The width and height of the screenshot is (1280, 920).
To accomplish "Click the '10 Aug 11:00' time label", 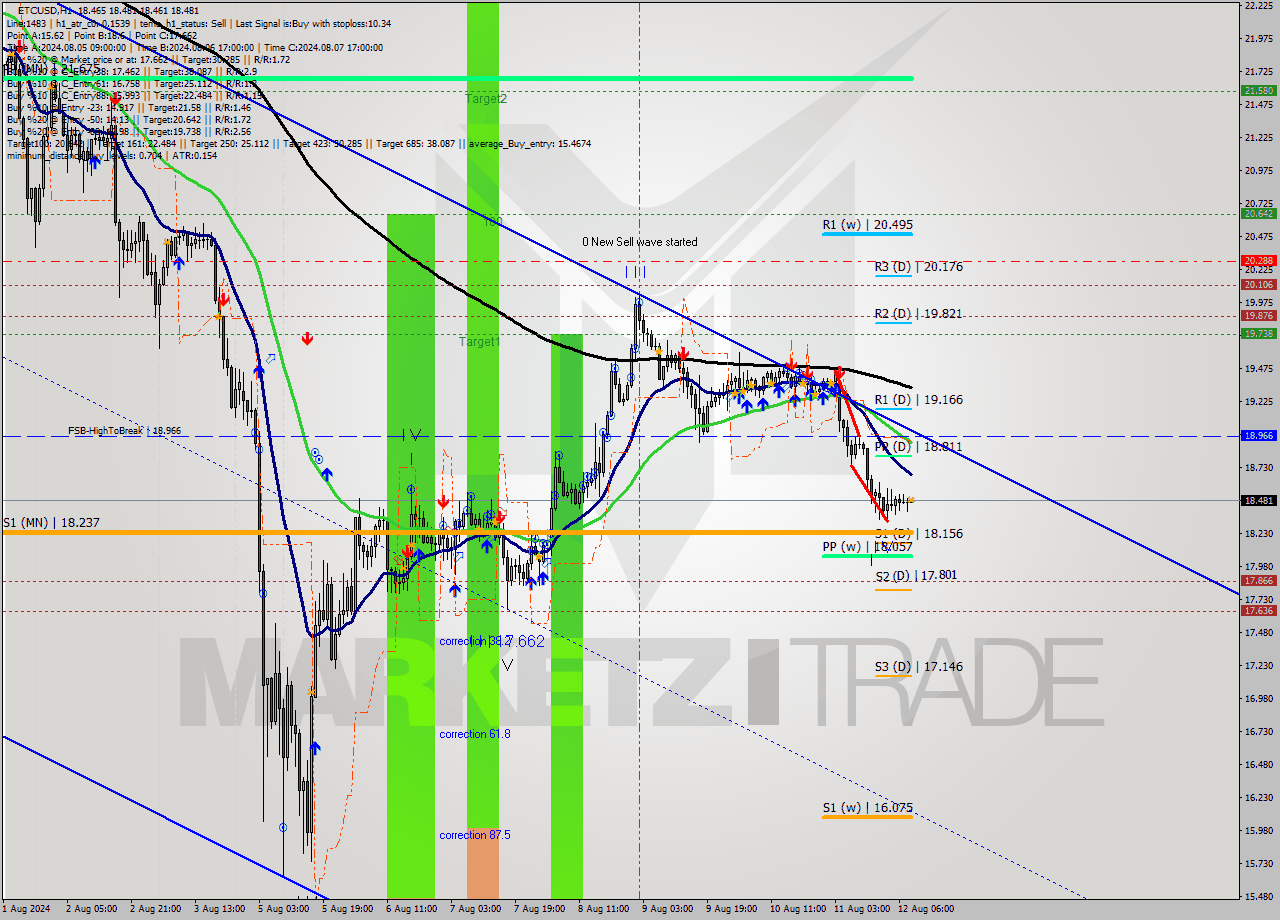I will pos(798,909).
